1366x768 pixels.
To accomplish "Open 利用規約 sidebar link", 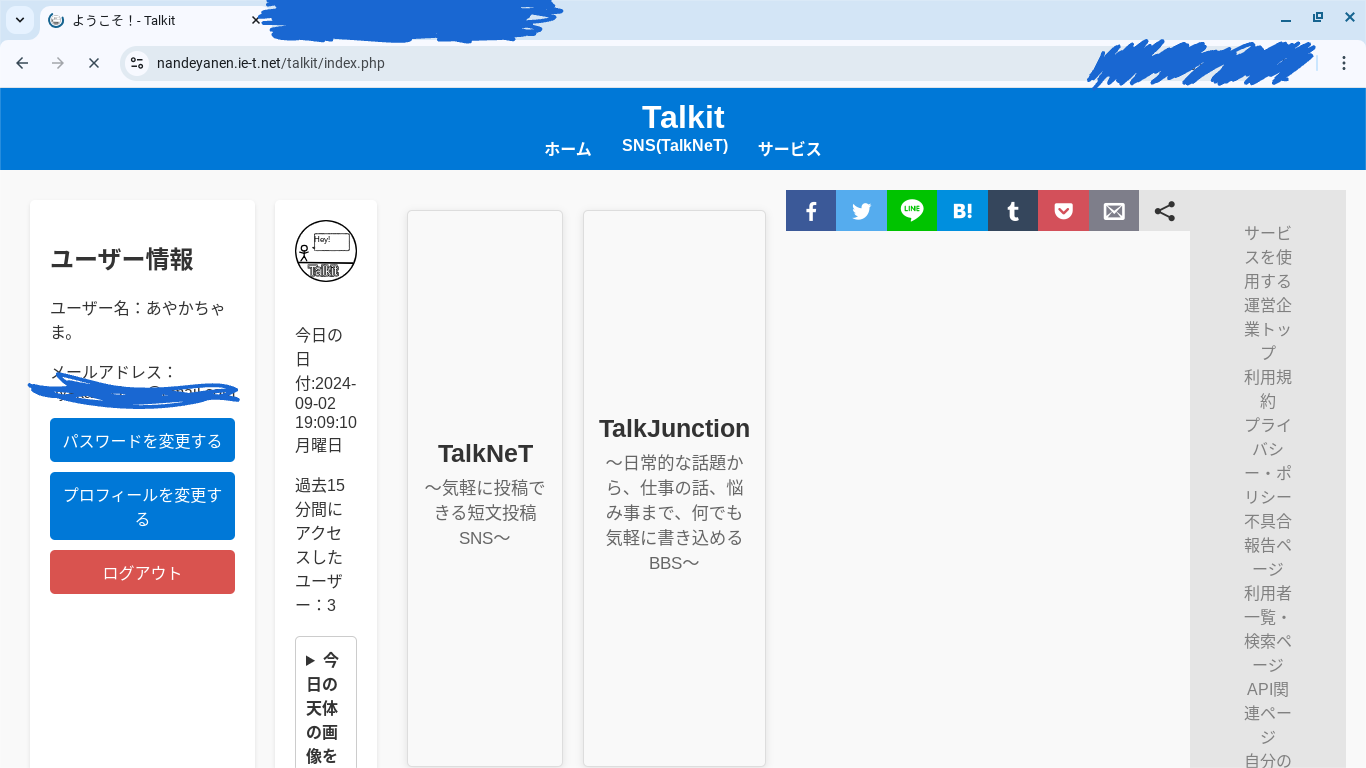I will (x=1268, y=389).
